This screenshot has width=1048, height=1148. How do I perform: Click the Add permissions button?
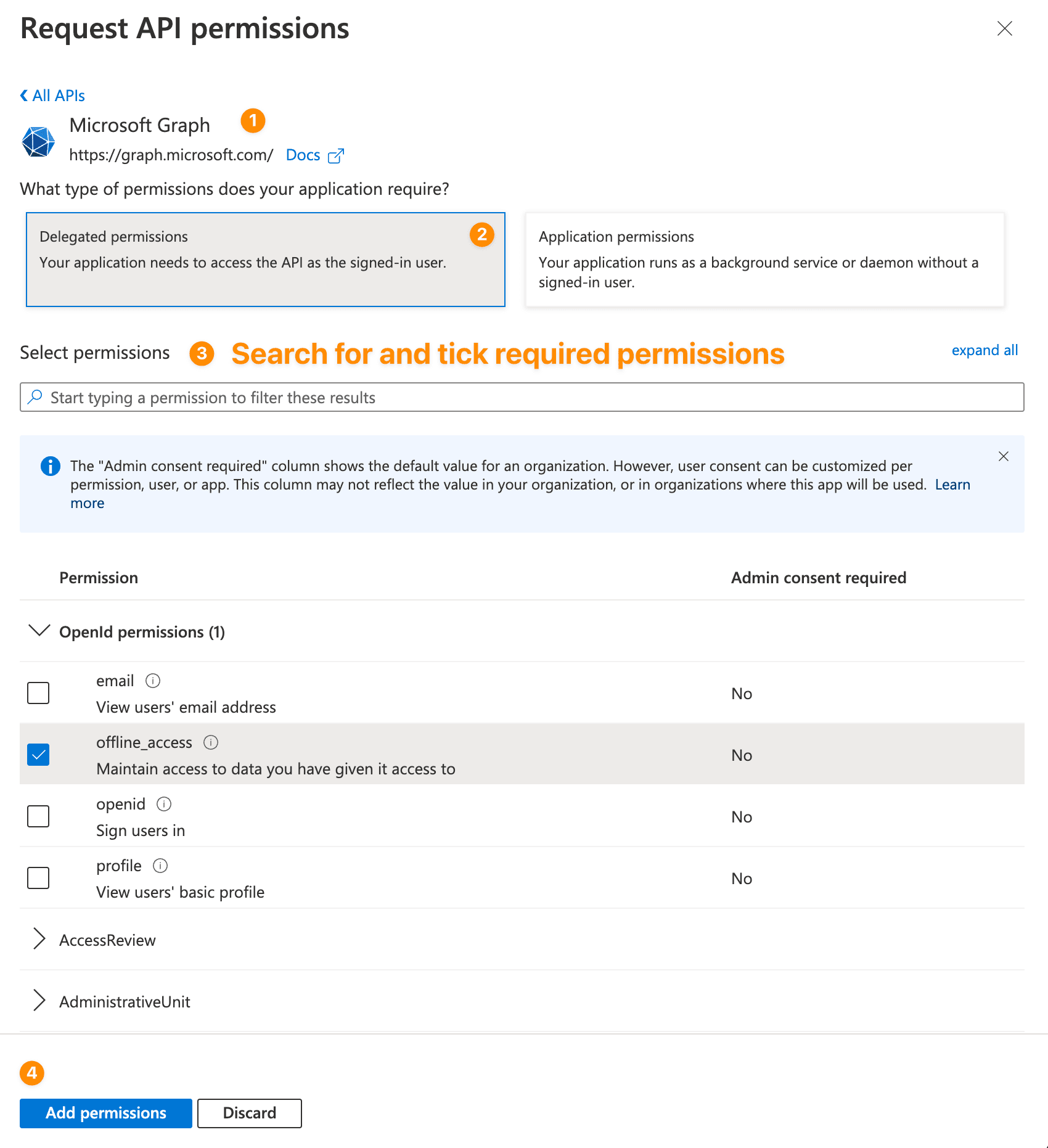click(x=105, y=1113)
